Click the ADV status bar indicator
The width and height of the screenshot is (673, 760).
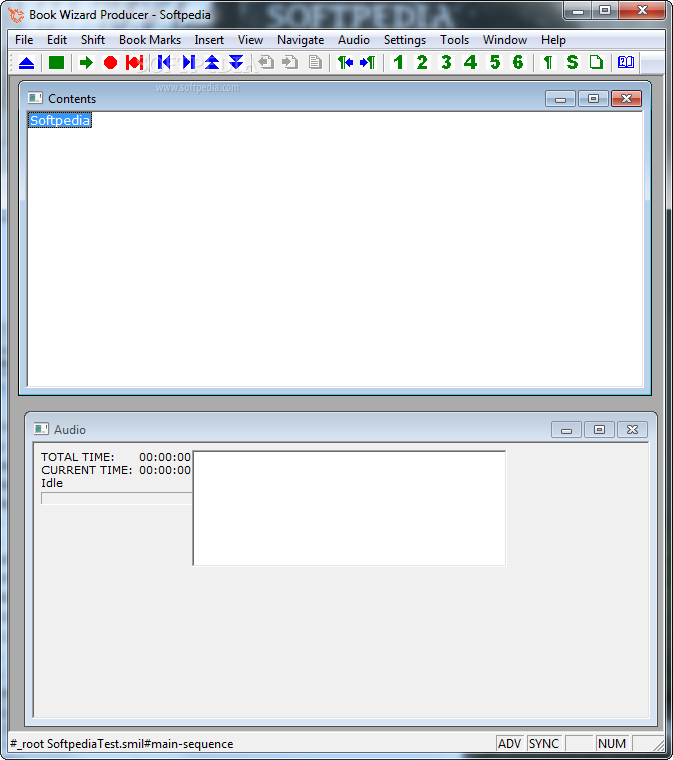click(x=510, y=744)
